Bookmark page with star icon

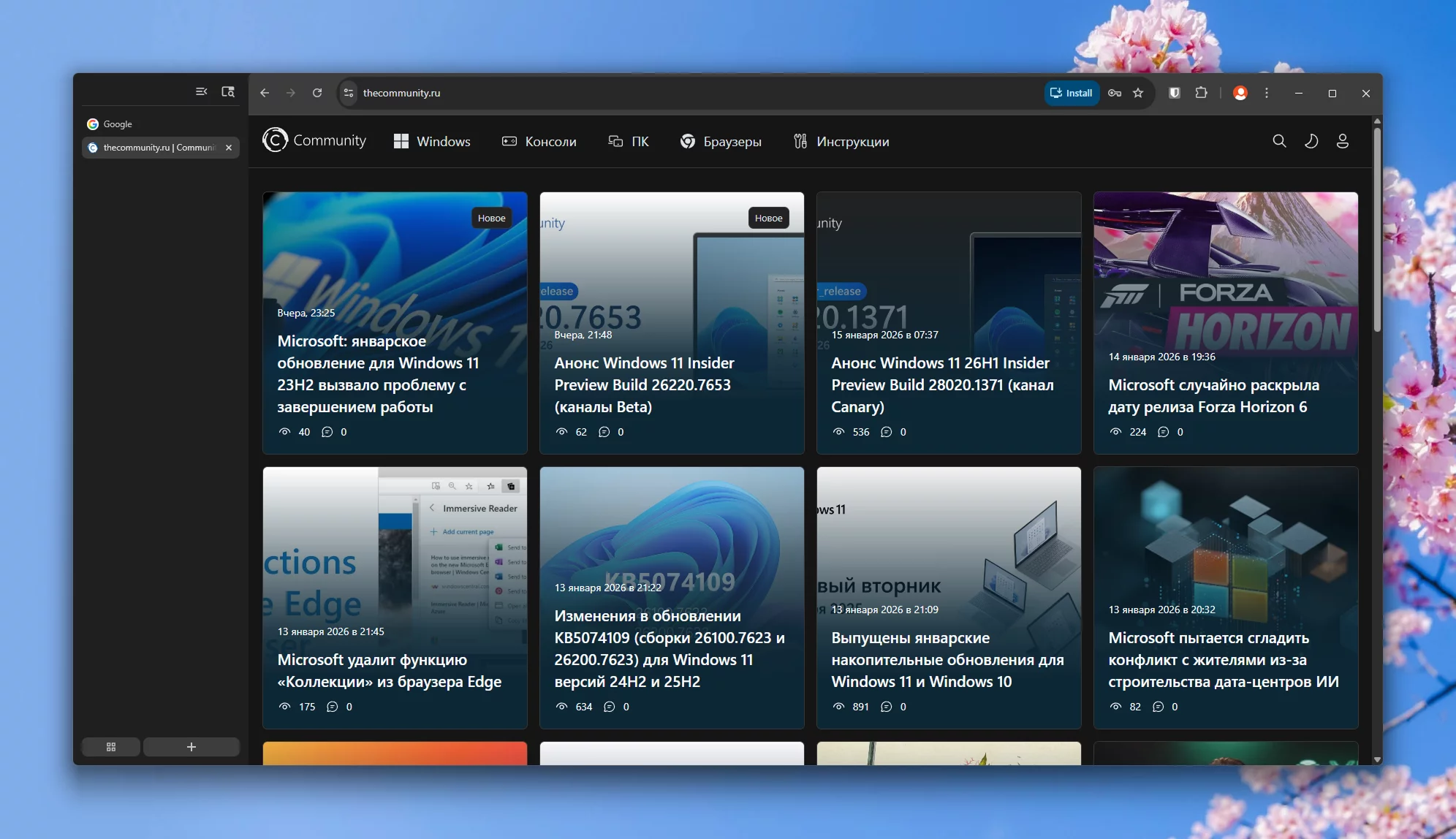coord(1138,93)
